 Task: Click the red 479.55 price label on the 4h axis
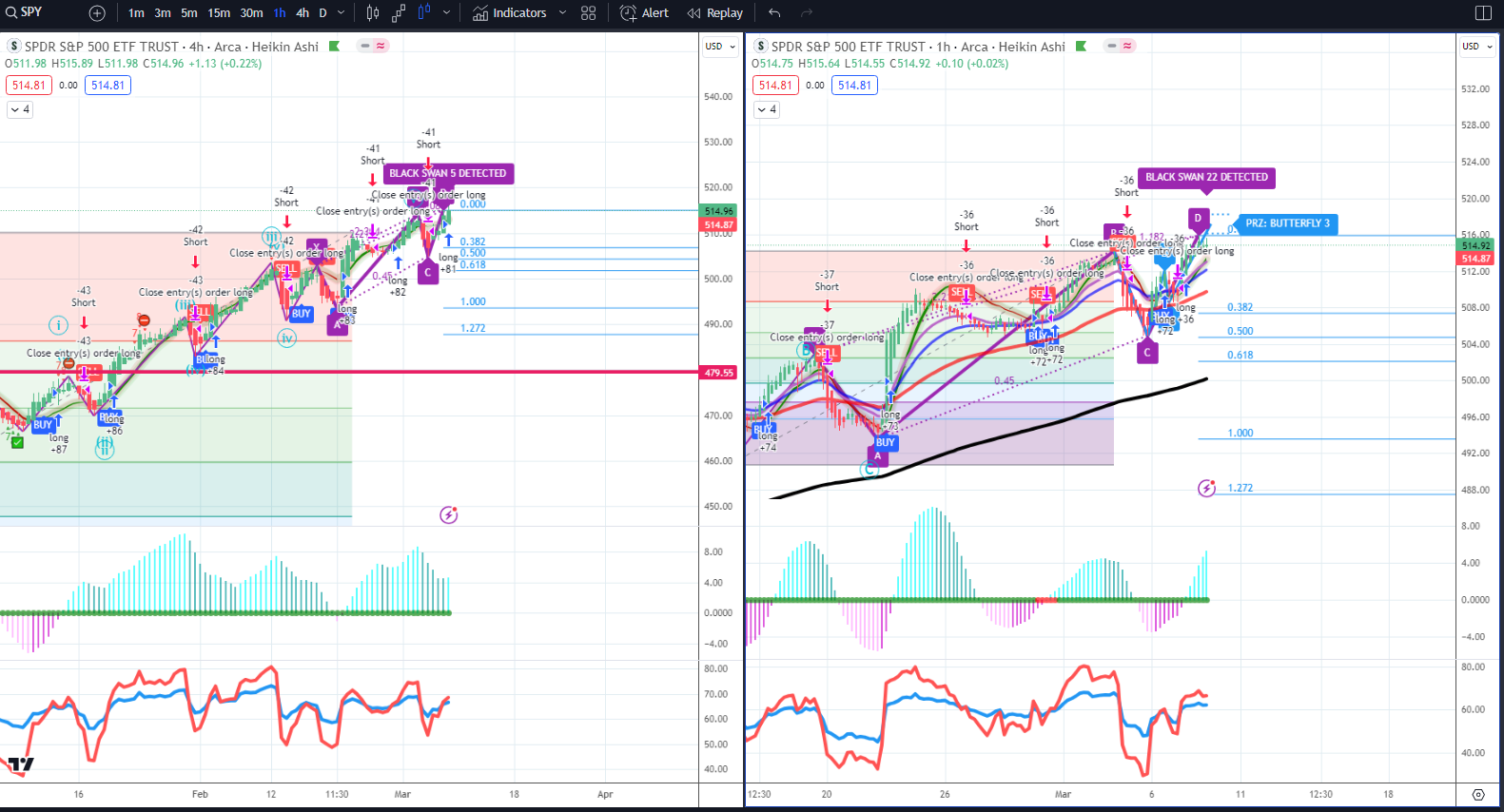tap(719, 373)
